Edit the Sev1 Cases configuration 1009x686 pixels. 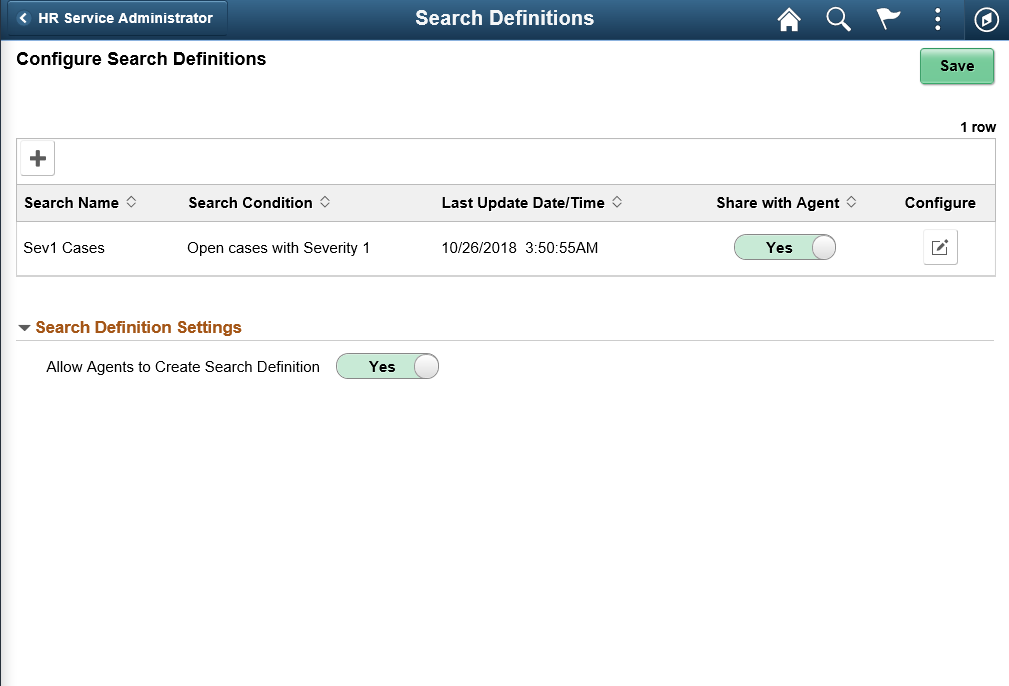tap(940, 248)
